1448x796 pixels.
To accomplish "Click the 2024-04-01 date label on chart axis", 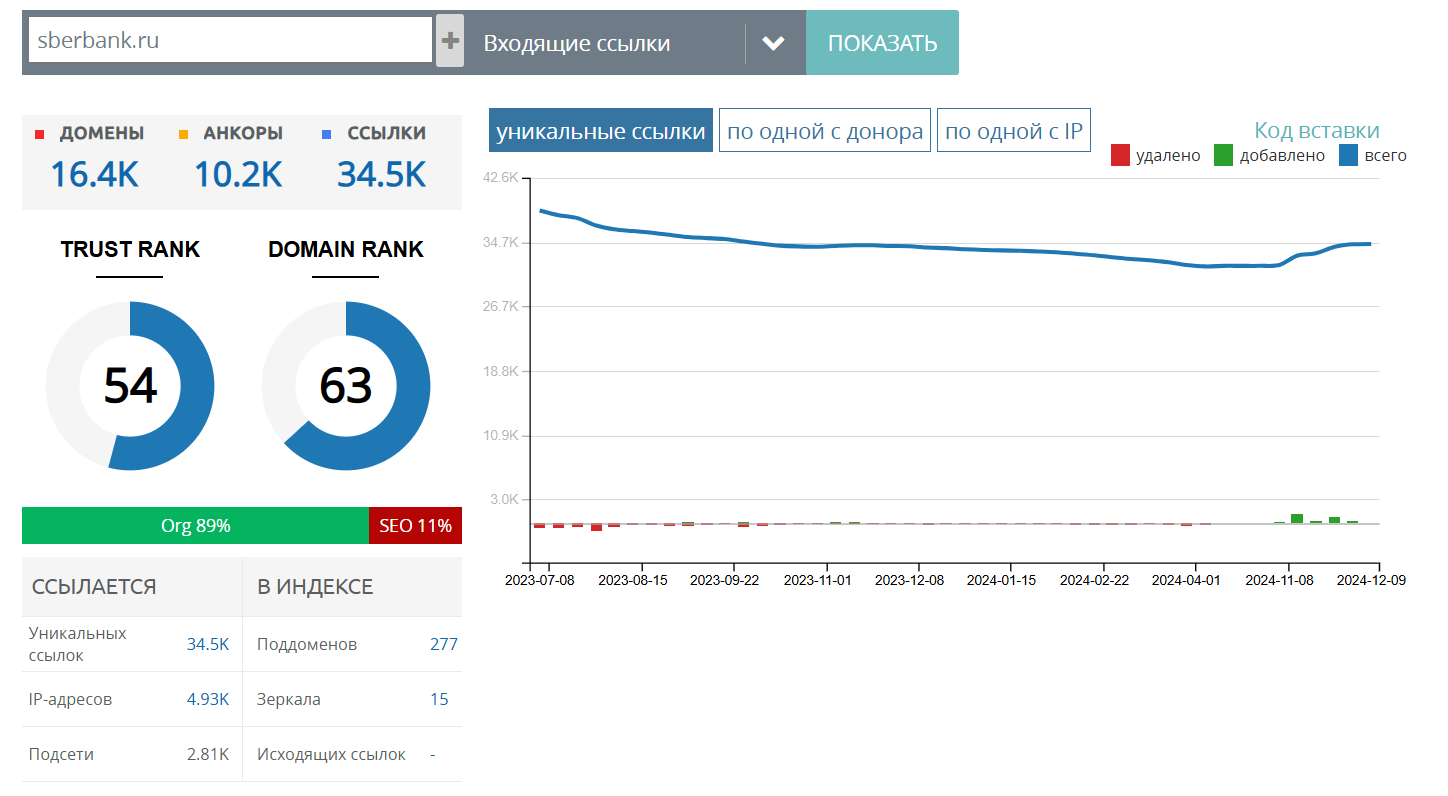I will (x=1187, y=580).
